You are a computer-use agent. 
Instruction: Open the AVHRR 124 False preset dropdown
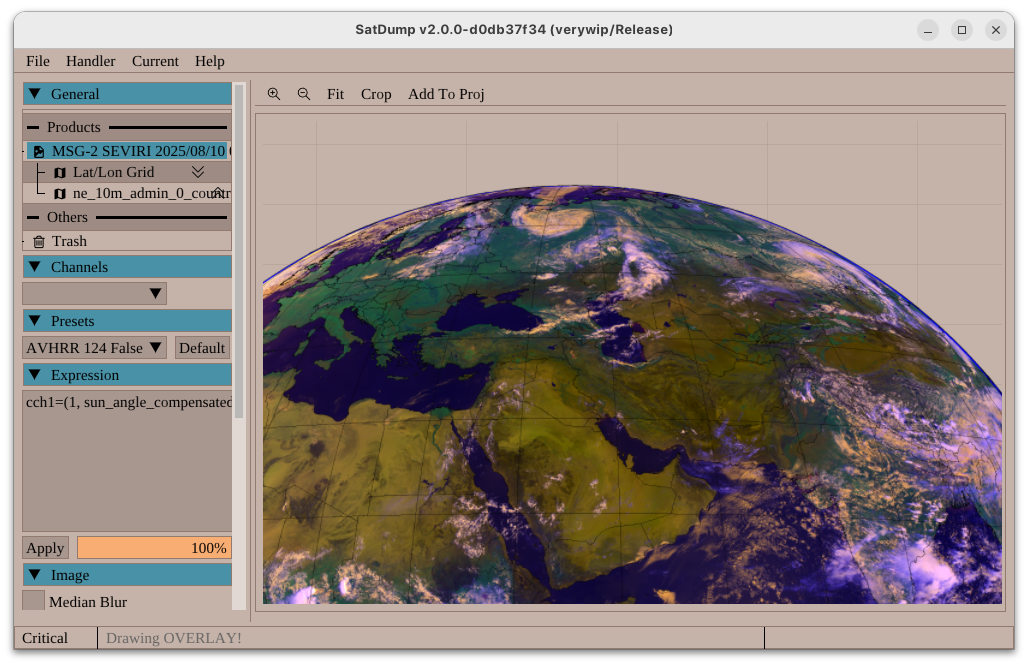pyautogui.click(x=94, y=348)
